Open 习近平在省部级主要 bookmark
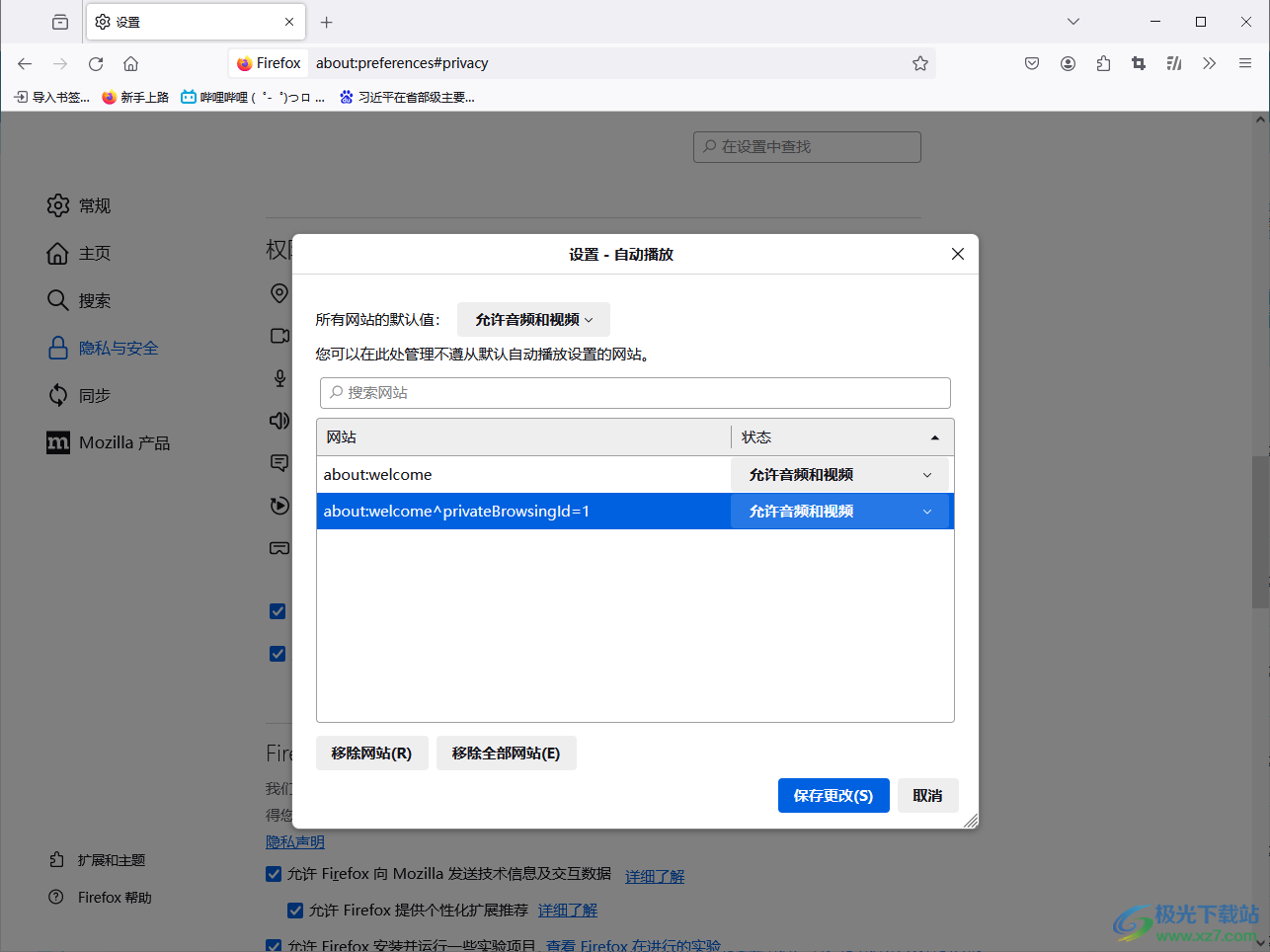Viewport: 1270px width, 952px height. pos(407,98)
